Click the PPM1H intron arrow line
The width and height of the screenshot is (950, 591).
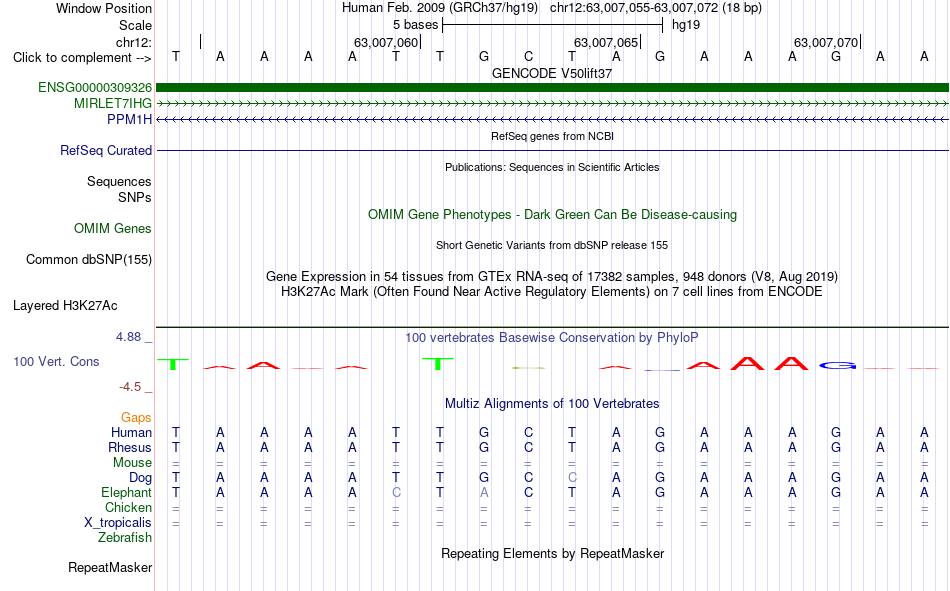click(x=552, y=119)
